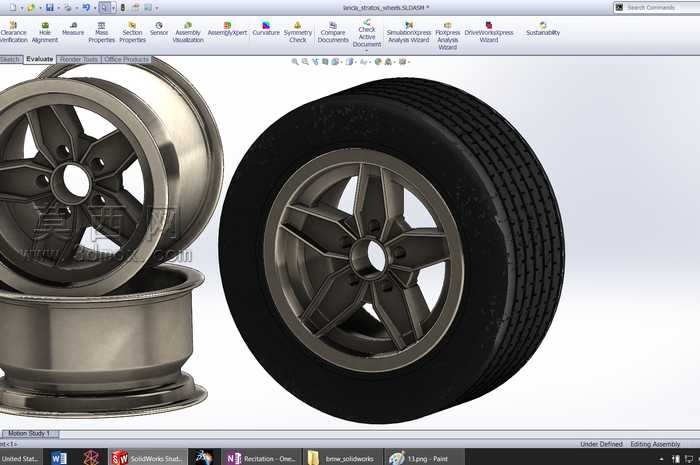Switch to the Sketch tab
Viewport: 700px width, 465px height.
(10, 59)
